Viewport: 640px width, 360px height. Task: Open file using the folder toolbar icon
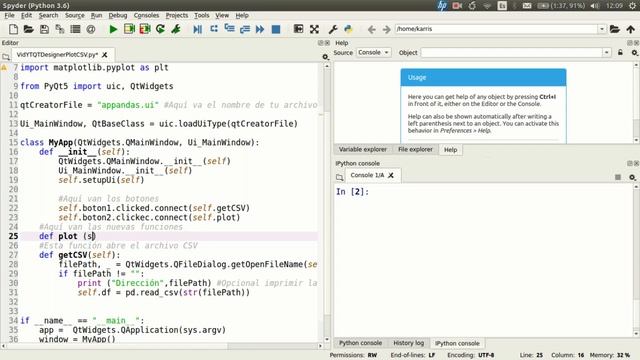tap(29, 29)
